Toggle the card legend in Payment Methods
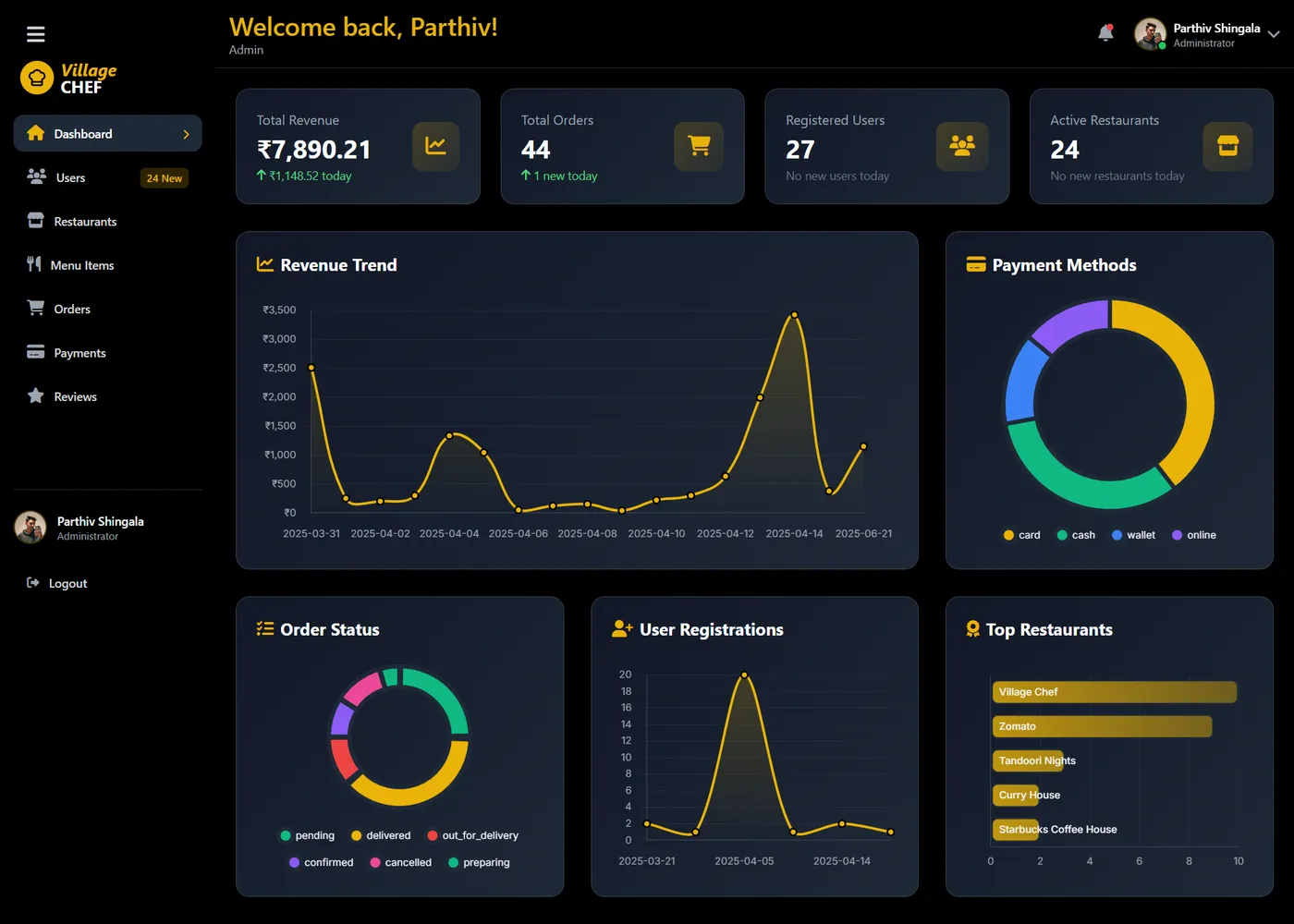Image resolution: width=1294 pixels, height=924 pixels. (1022, 535)
